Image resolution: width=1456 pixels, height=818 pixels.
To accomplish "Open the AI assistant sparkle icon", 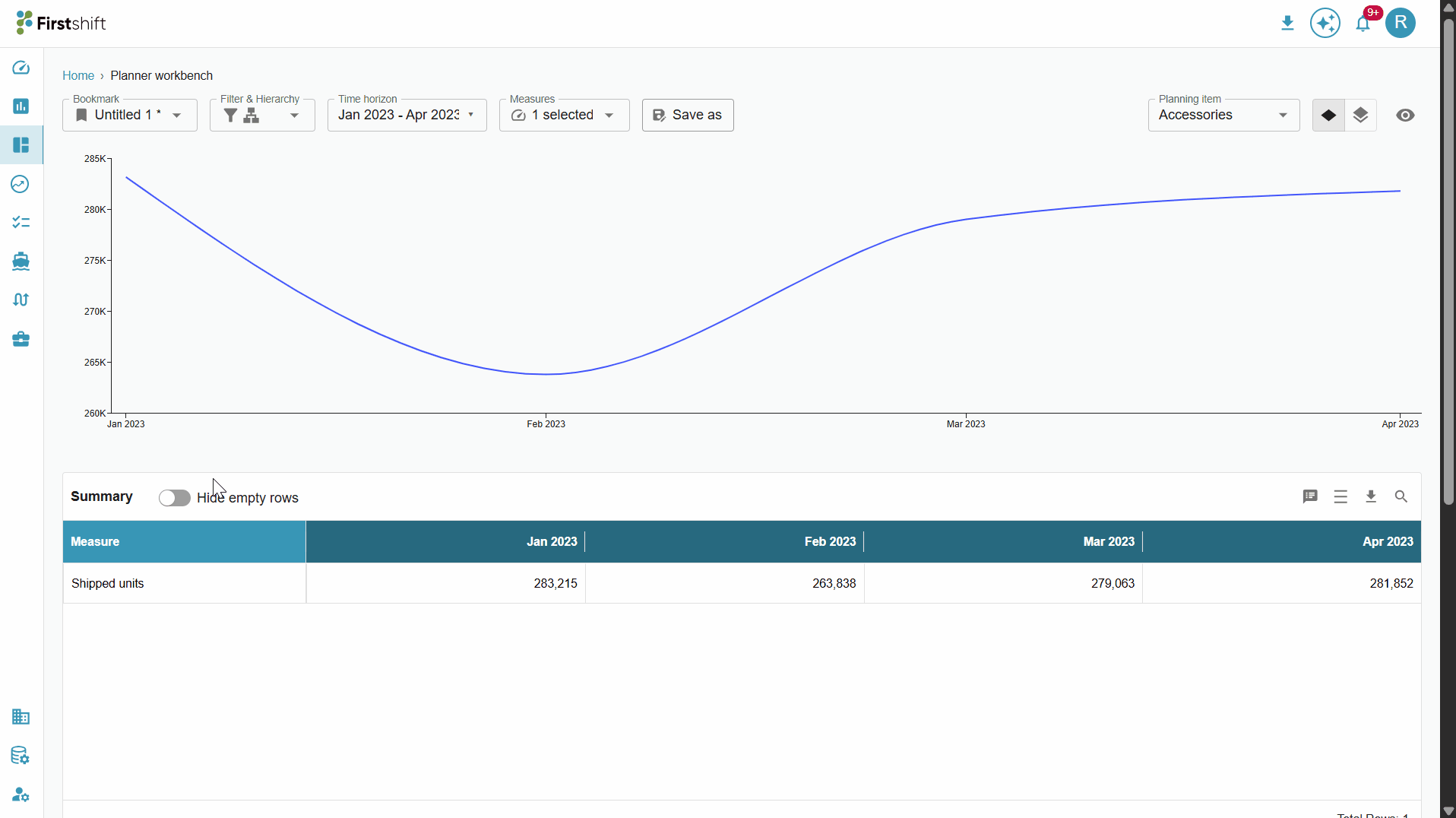I will [x=1325, y=24].
